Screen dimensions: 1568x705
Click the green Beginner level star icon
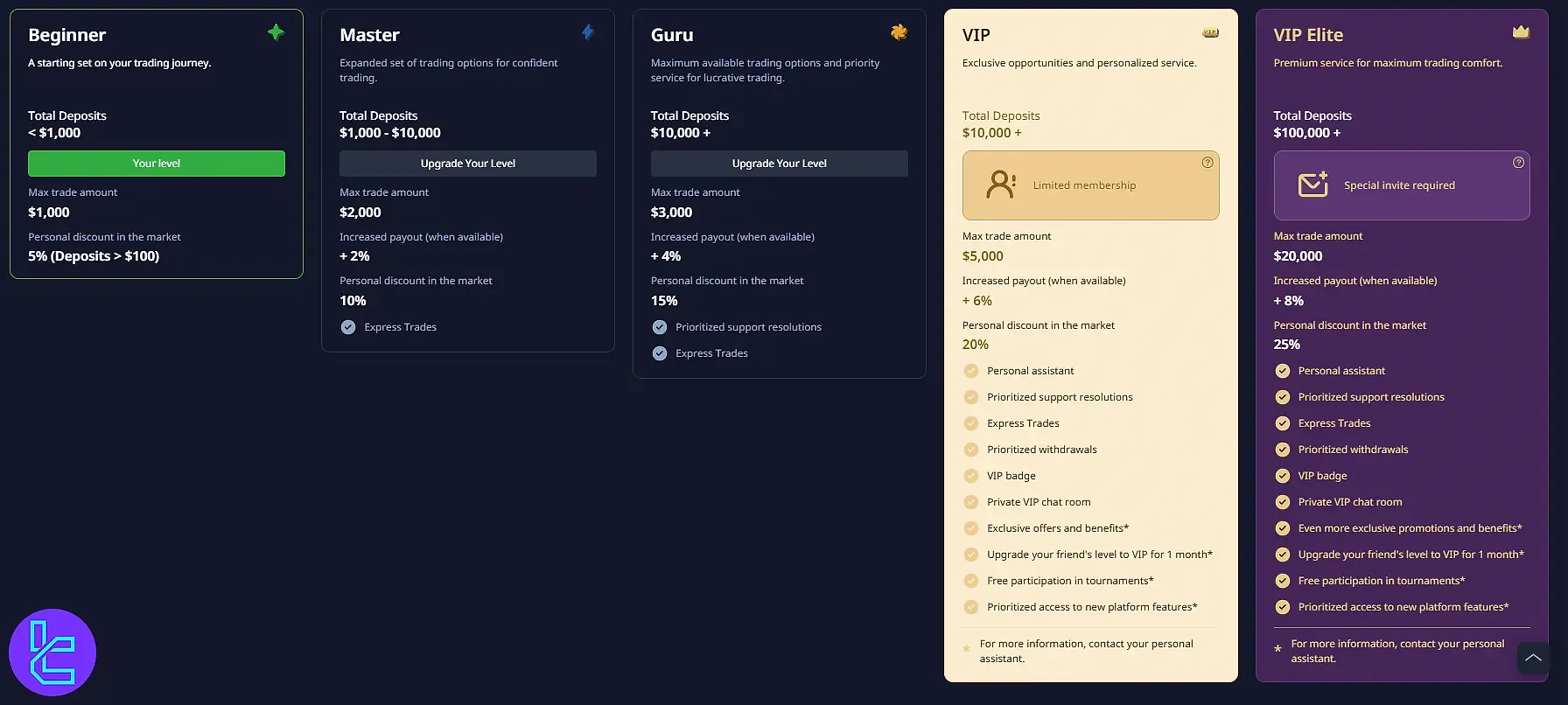[x=276, y=32]
